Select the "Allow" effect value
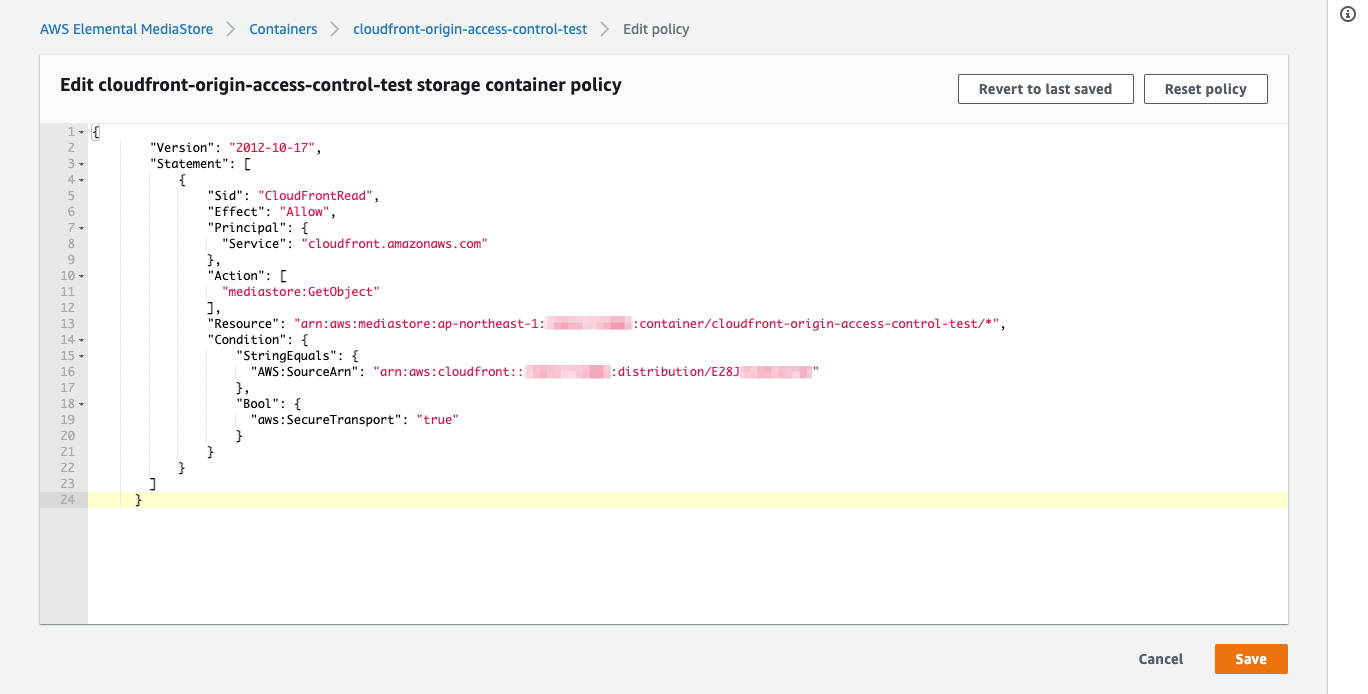Screen dimensions: 1368x694 coord(305,212)
